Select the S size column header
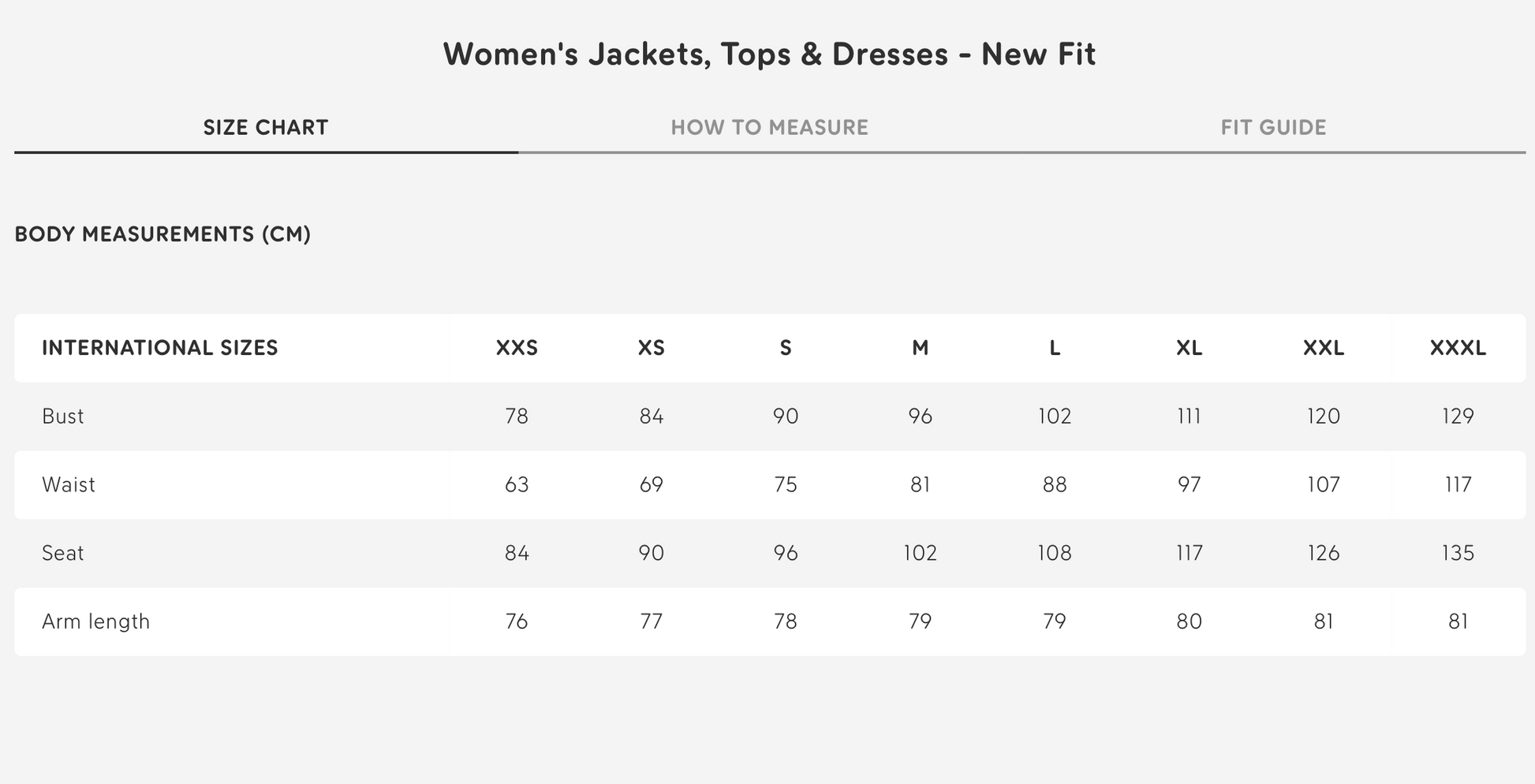1535x784 pixels. coord(786,348)
